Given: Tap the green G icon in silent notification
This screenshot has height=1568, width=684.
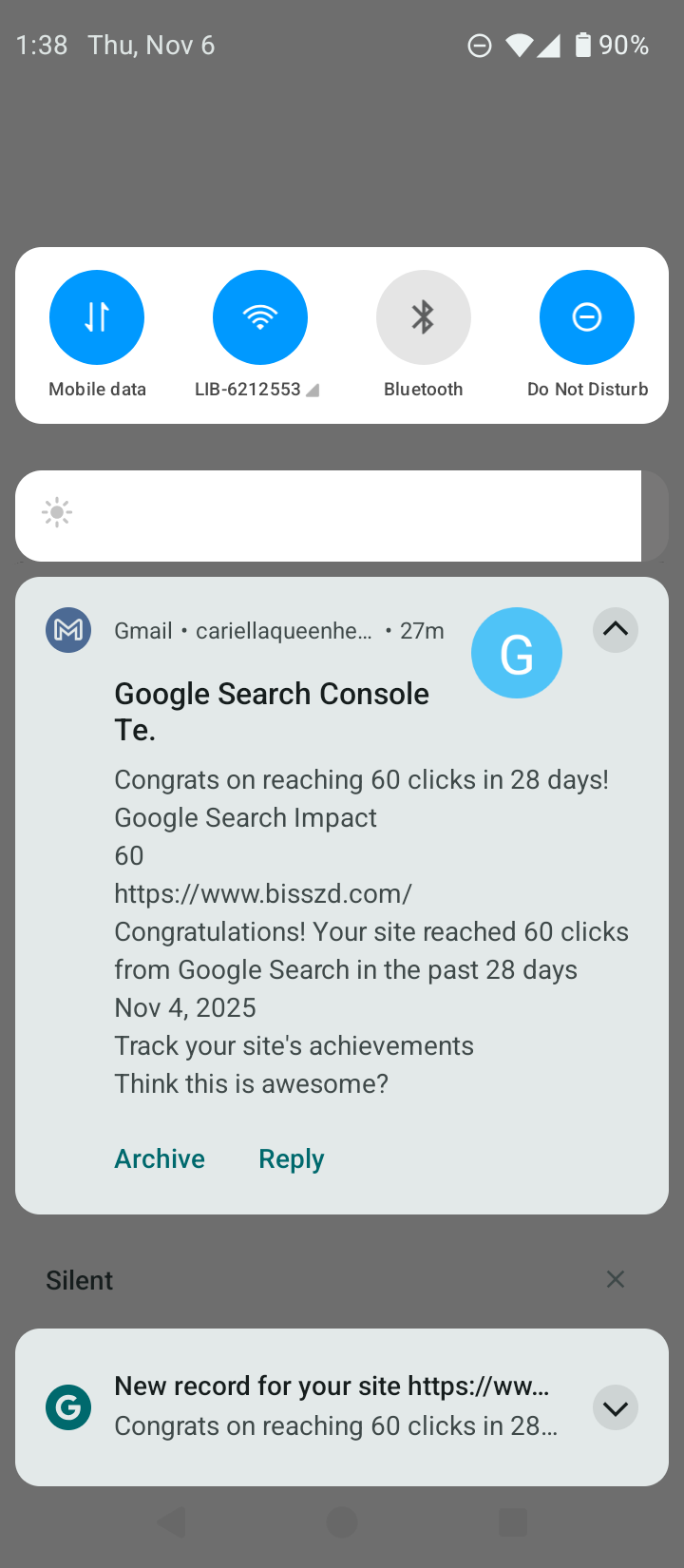Looking at the screenshot, I should pyautogui.click(x=68, y=1407).
